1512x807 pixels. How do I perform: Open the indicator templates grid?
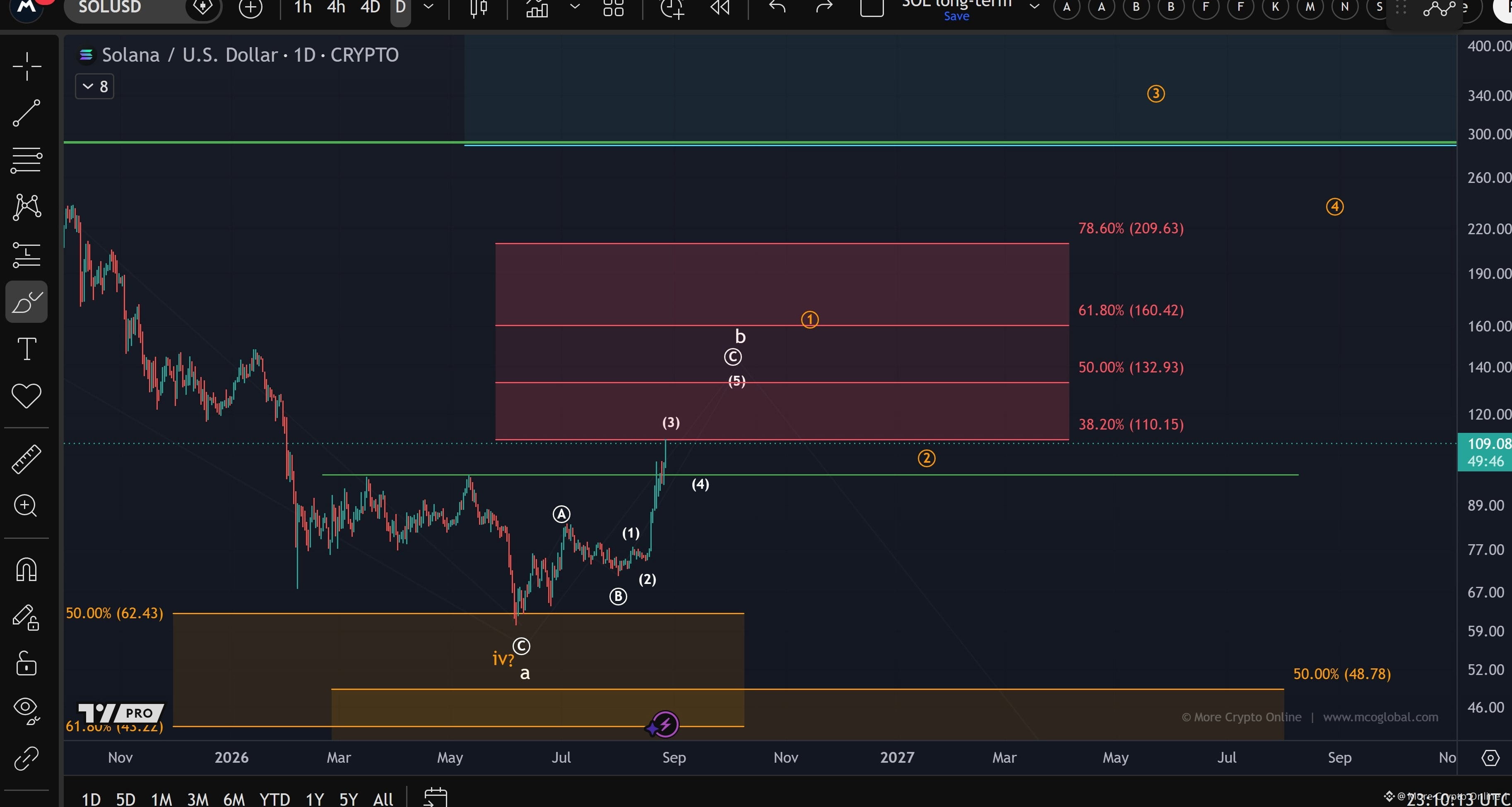pyautogui.click(x=613, y=8)
